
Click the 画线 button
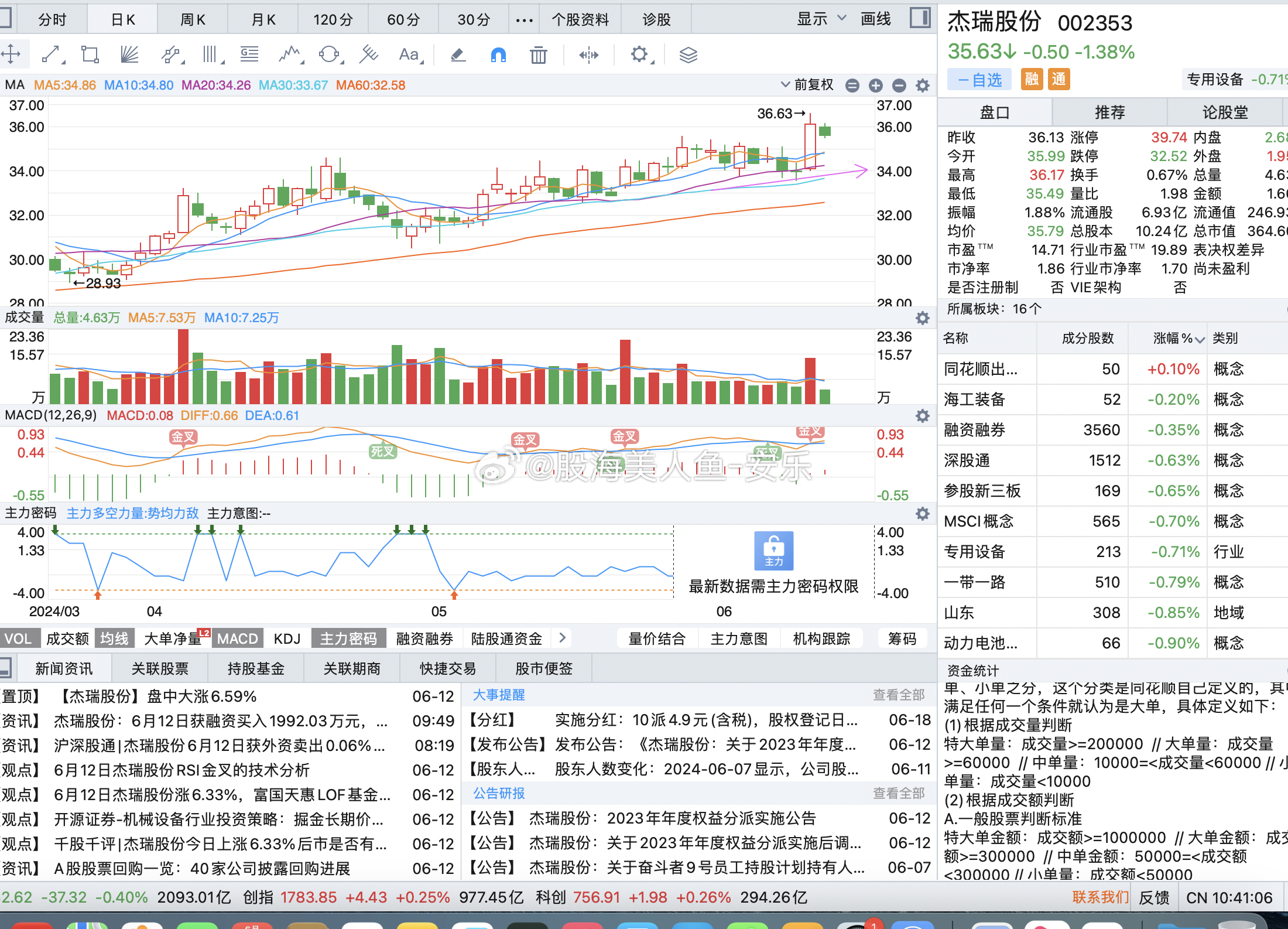[x=876, y=19]
